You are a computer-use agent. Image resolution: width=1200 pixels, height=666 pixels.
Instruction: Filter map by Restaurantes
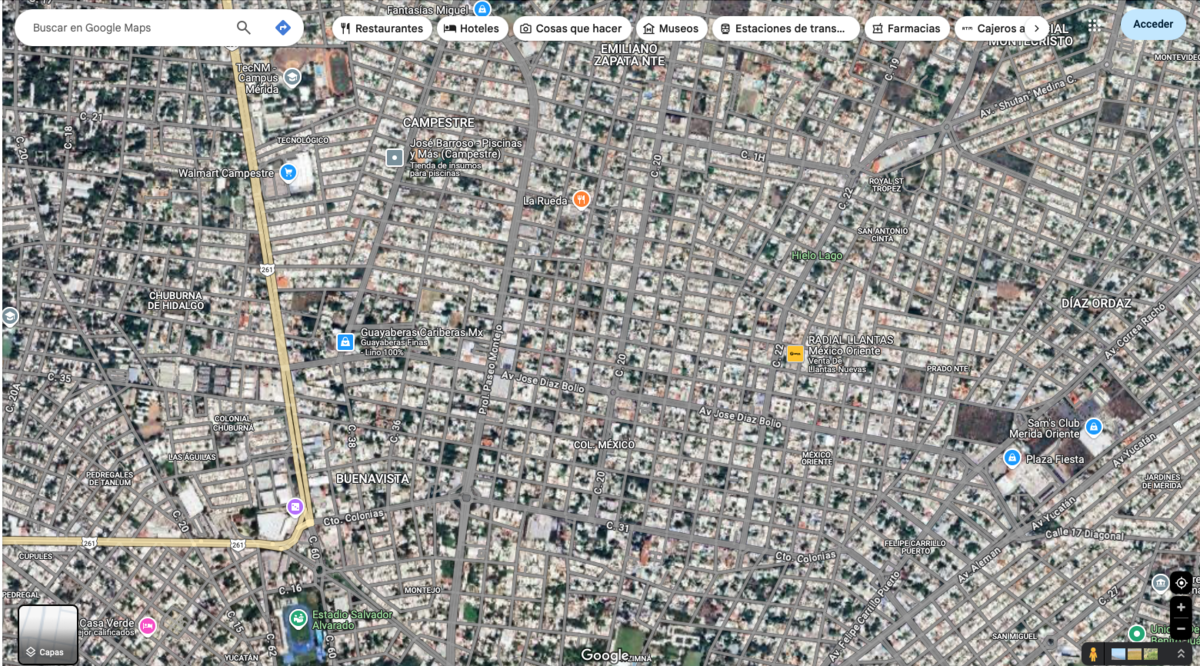[x=381, y=28]
